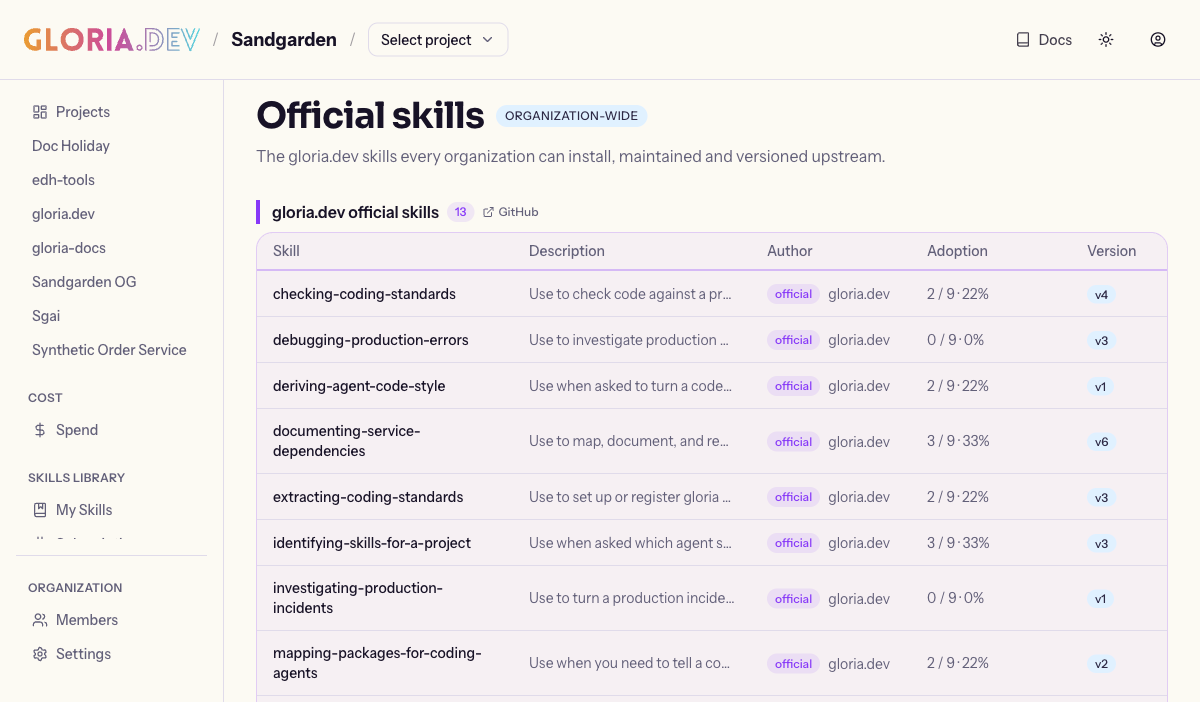Open My Skills in sidebar
This screenshot has height=702, width=1200.
72,510
